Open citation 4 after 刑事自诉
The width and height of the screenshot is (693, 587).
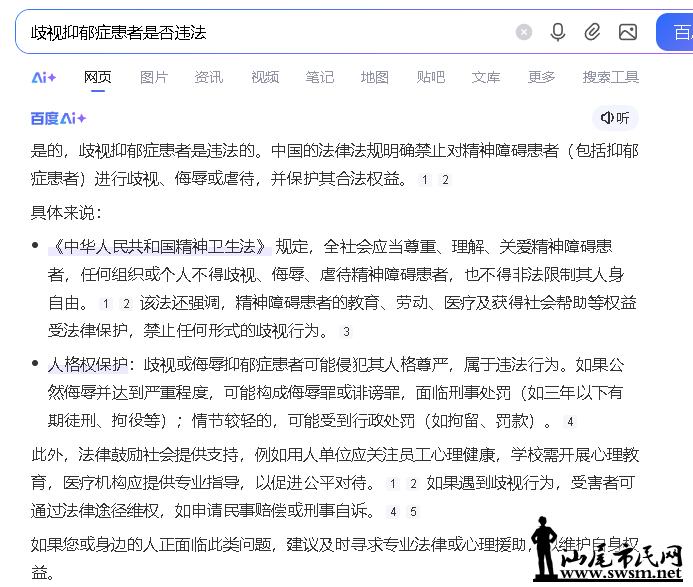click(393, 512)
